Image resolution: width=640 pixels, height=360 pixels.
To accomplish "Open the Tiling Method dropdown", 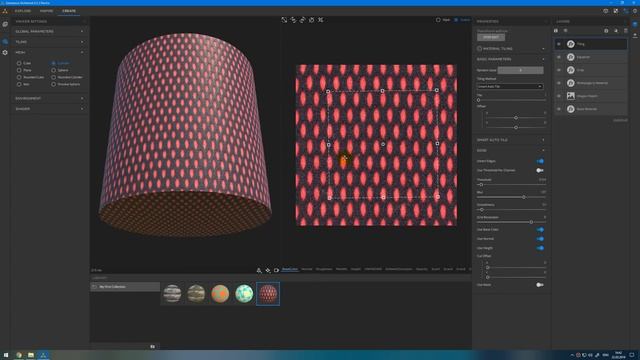I will pos(510,87).
